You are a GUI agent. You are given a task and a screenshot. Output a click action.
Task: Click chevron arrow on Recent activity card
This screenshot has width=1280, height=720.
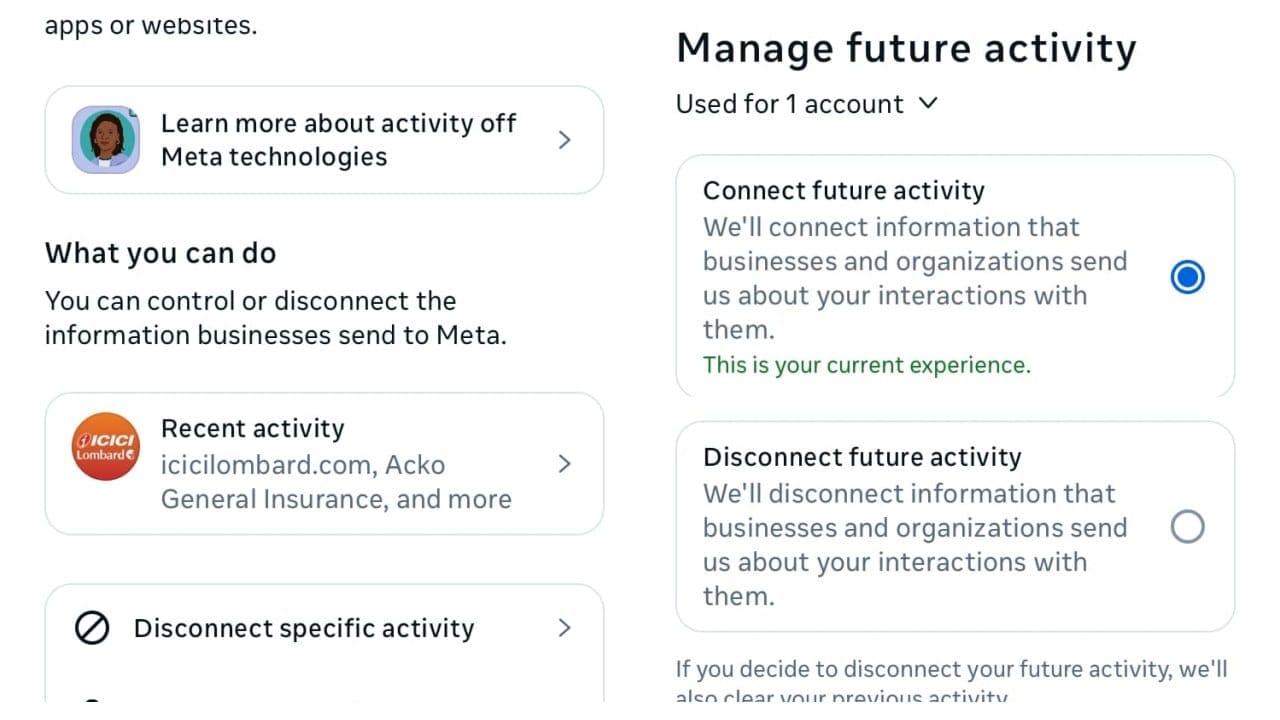pyautogui.click(x=564, y=464)
